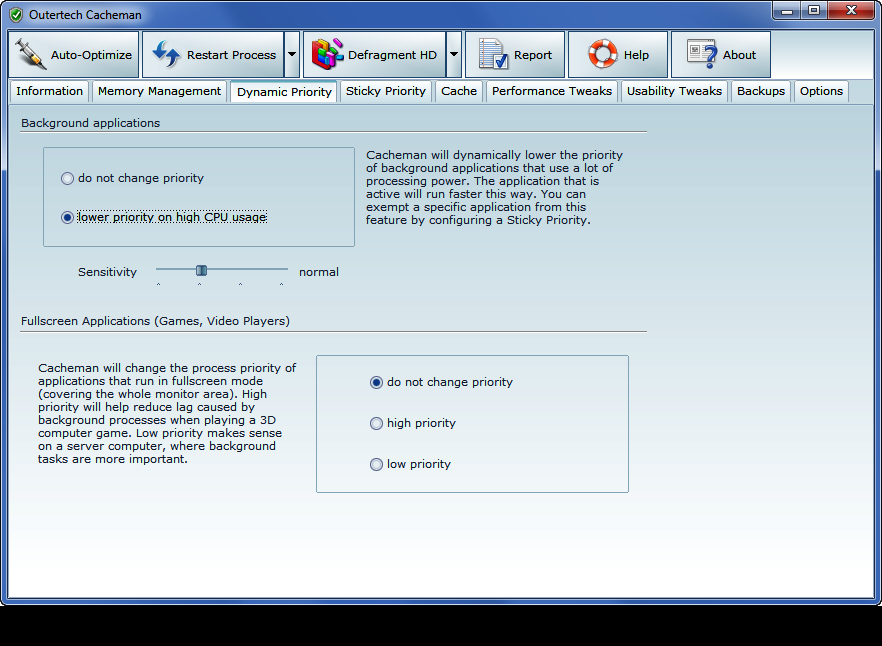Open the Backups tab
This screenshot has height=646, width=882.
click(x=761, y=91)
